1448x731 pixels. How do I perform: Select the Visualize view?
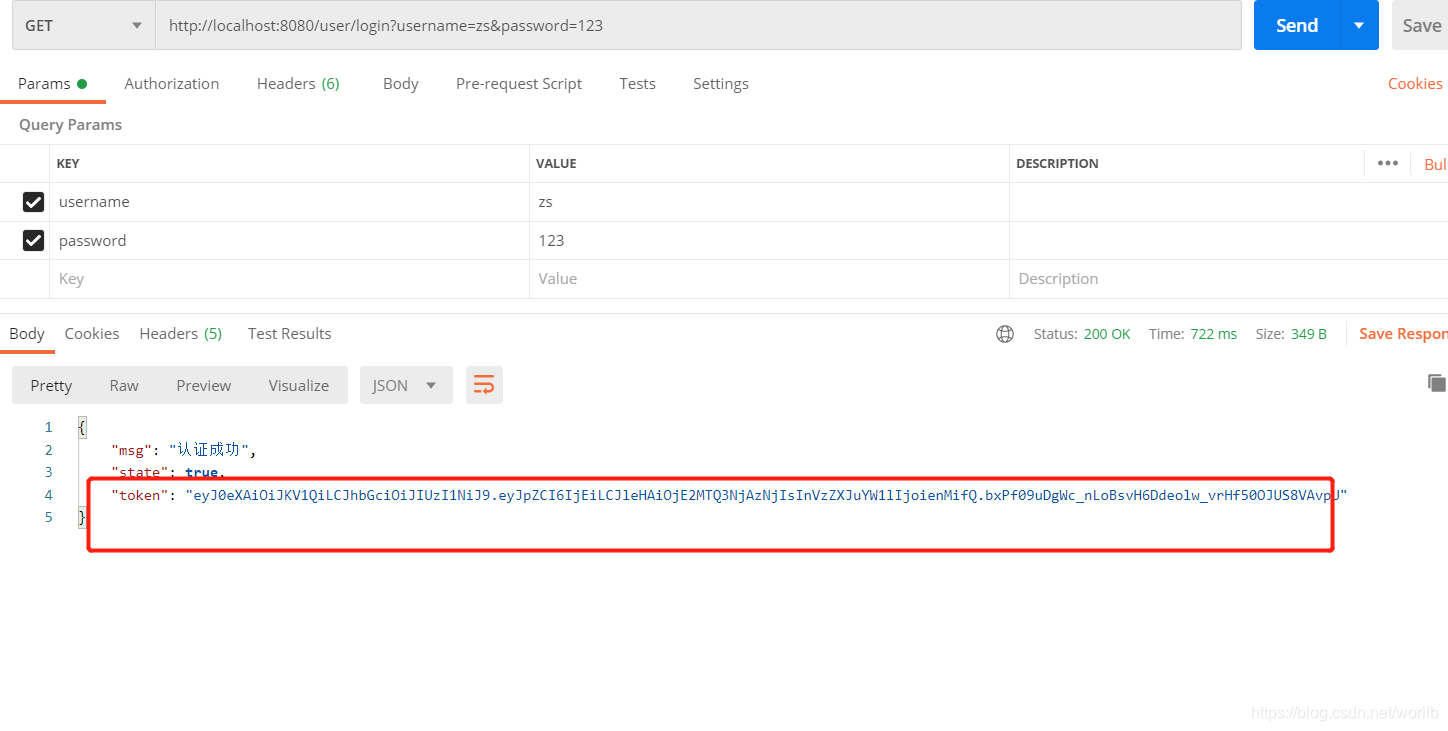coord(299,385)
